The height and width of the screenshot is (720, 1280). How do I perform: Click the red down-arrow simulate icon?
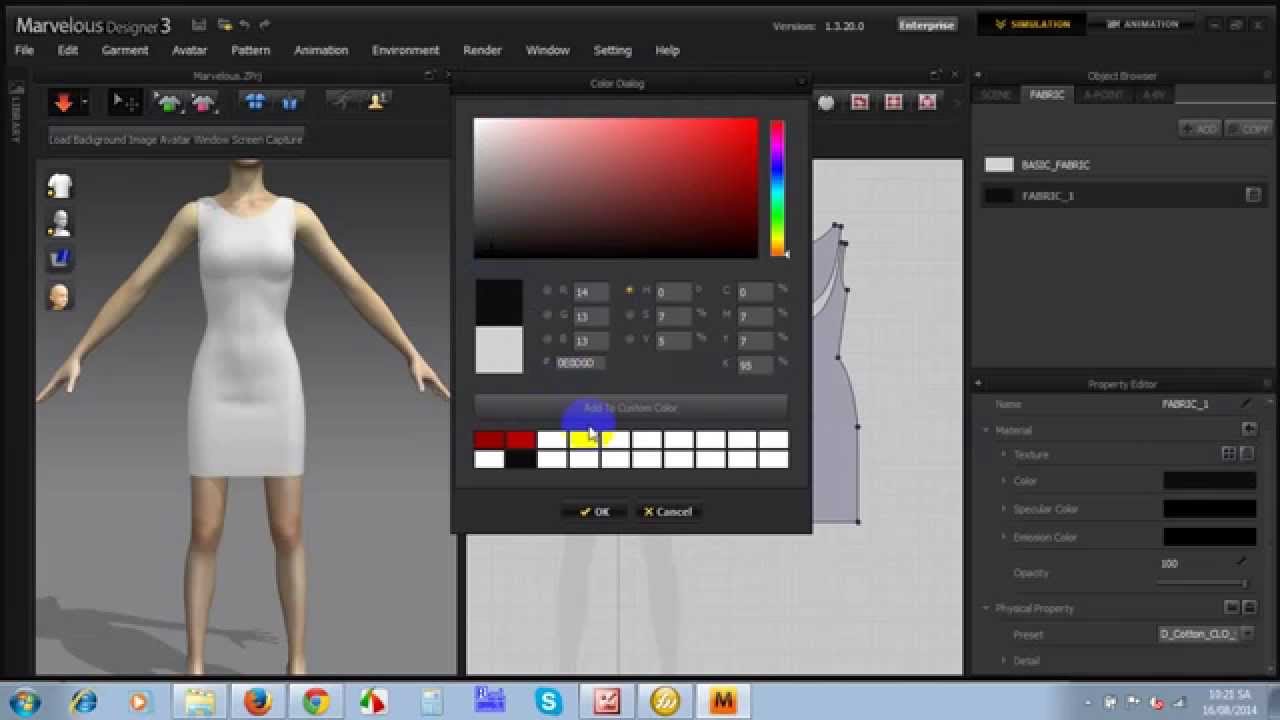[x=63, y=102]
